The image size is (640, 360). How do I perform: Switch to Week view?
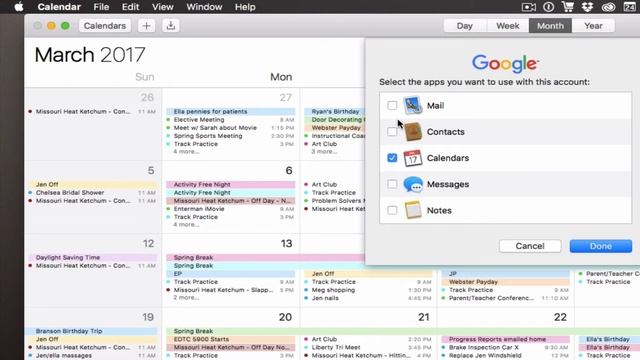pyautogui.click(x=507, y=26)
